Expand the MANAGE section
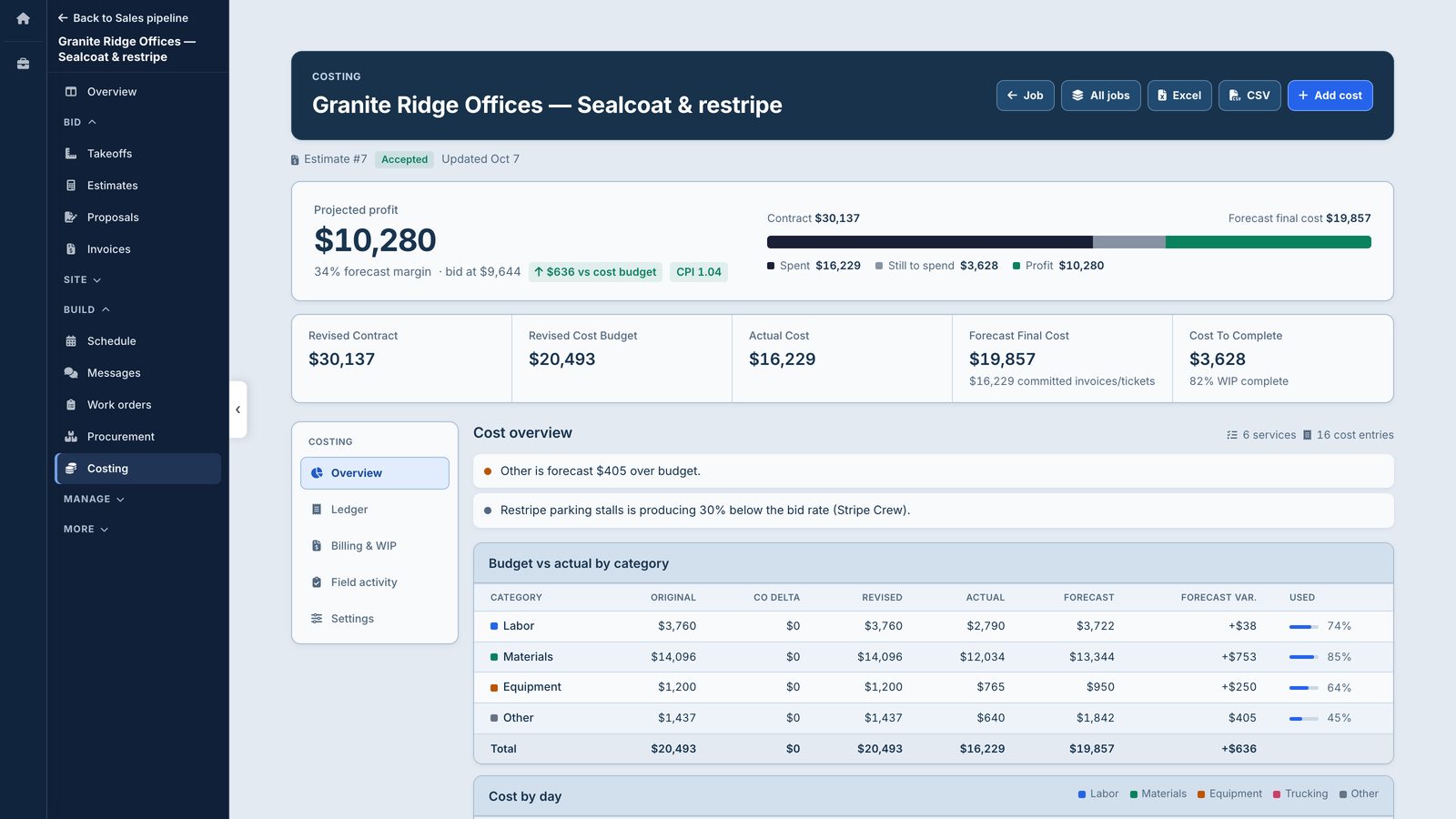 [94, 500]
